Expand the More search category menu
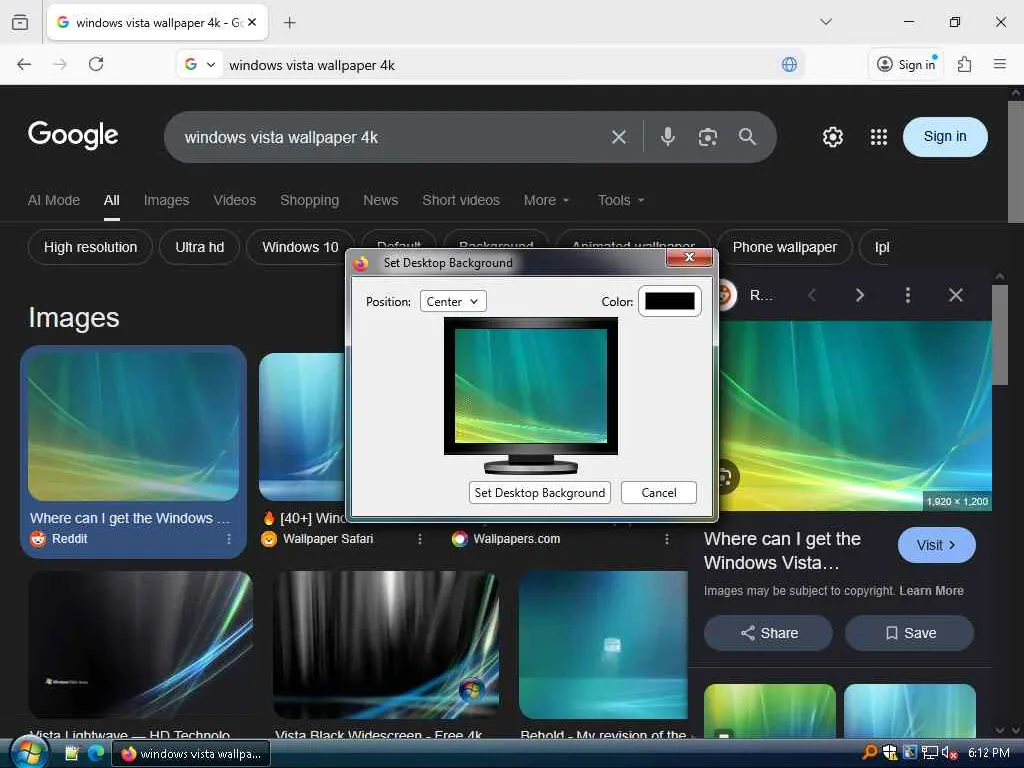This screenshot has height=768, width=1024. coord(546,200)
